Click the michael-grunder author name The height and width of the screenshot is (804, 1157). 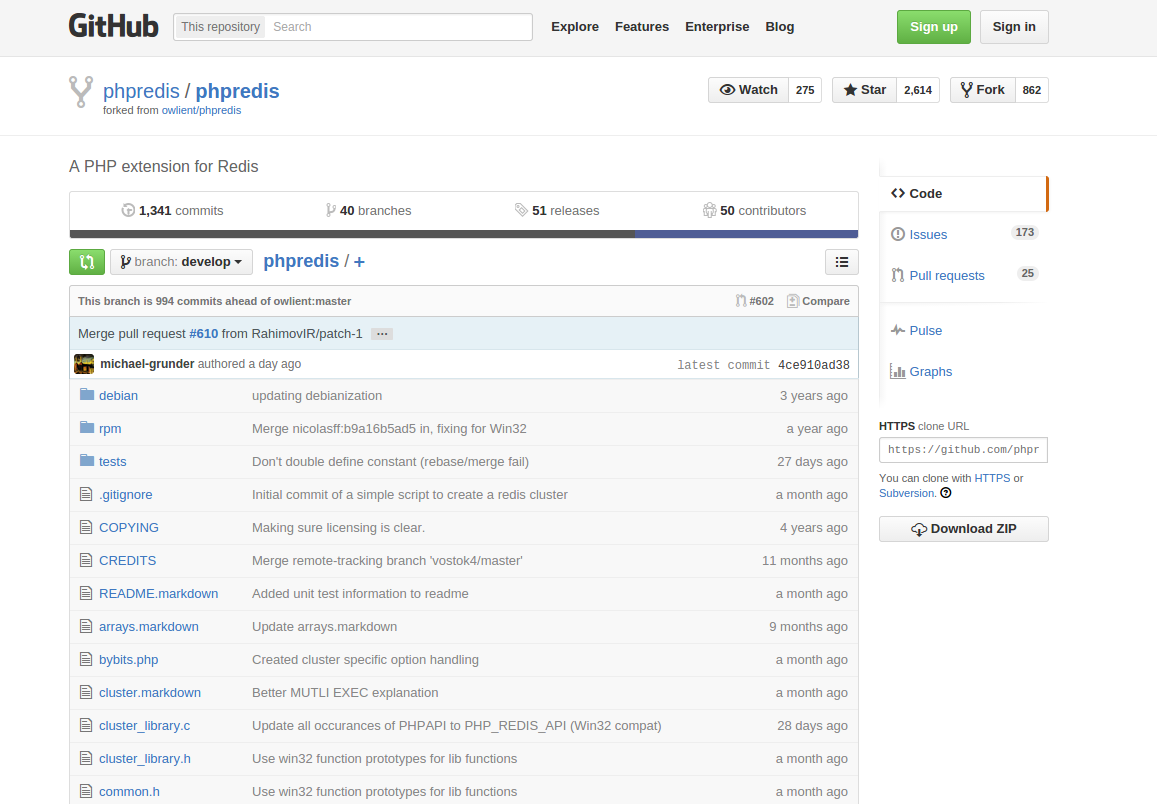(147, 364)
